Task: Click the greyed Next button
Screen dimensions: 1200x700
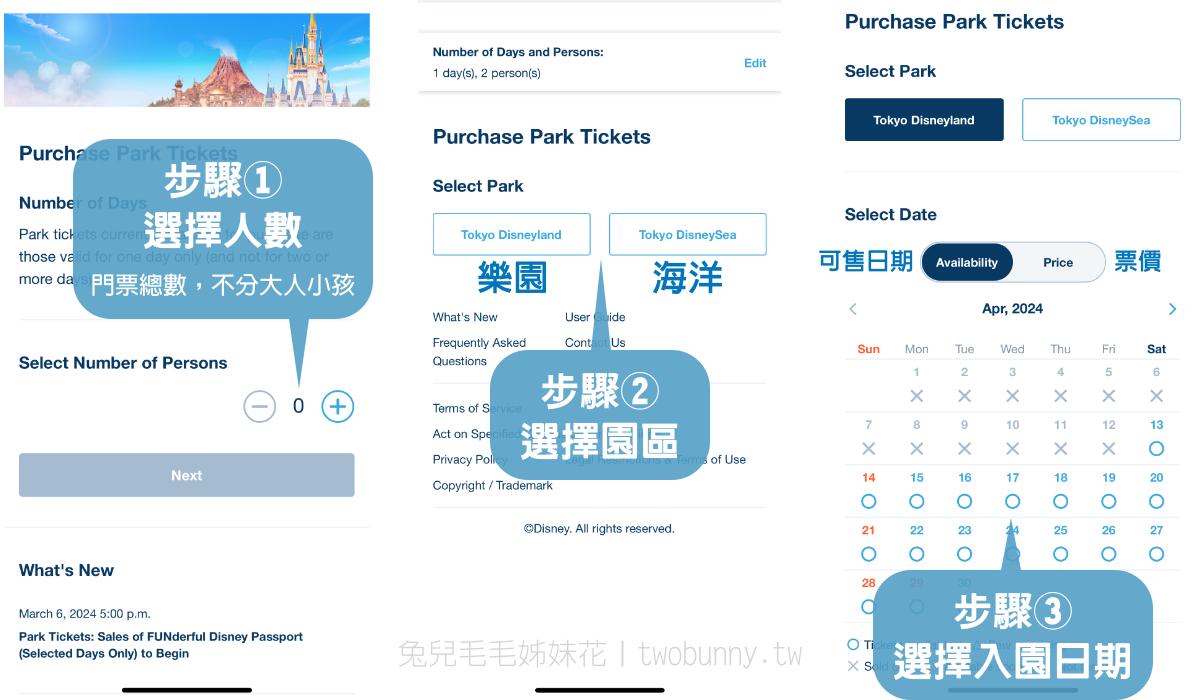Action: (x=187, y=475)
